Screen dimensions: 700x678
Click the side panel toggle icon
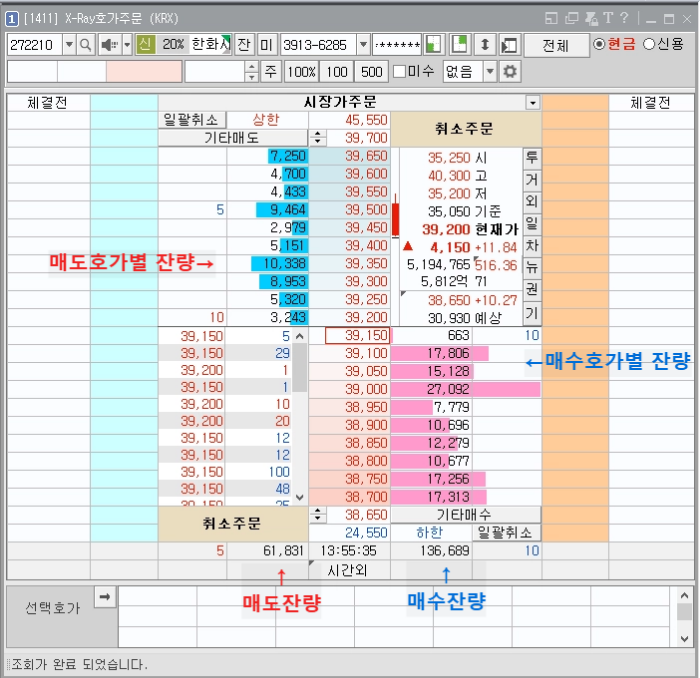click(x=509, y=45)
